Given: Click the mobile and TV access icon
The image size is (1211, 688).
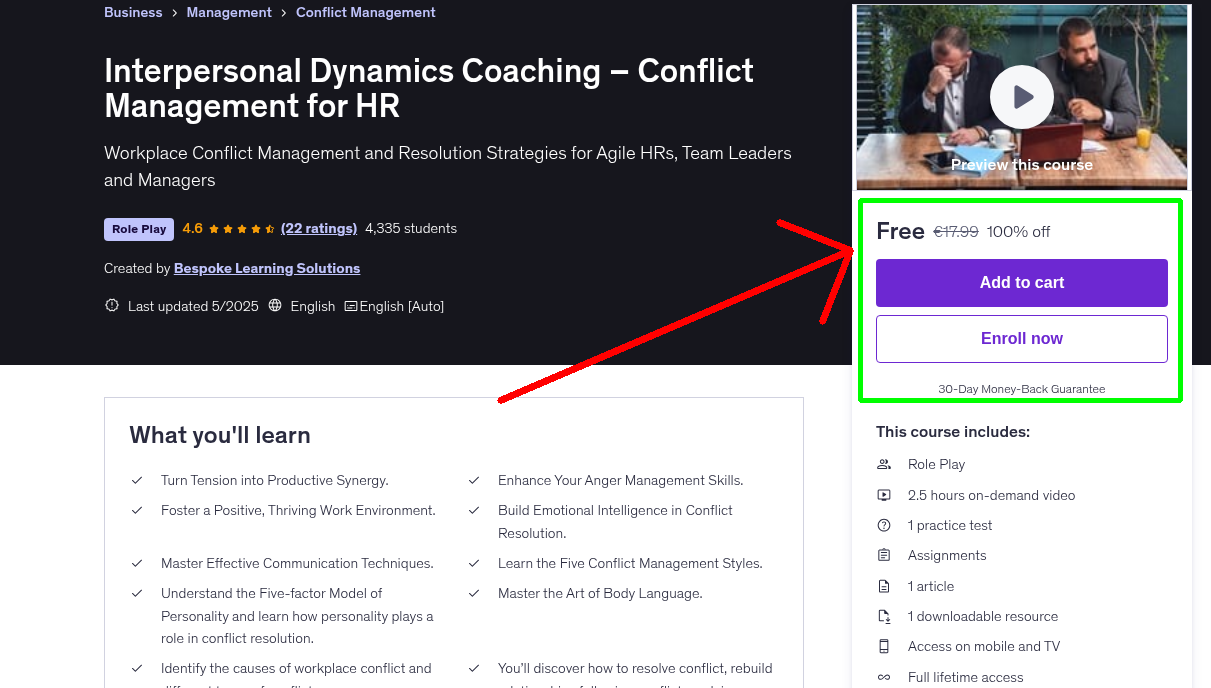Looking at the screenshot, I should 883,646.
